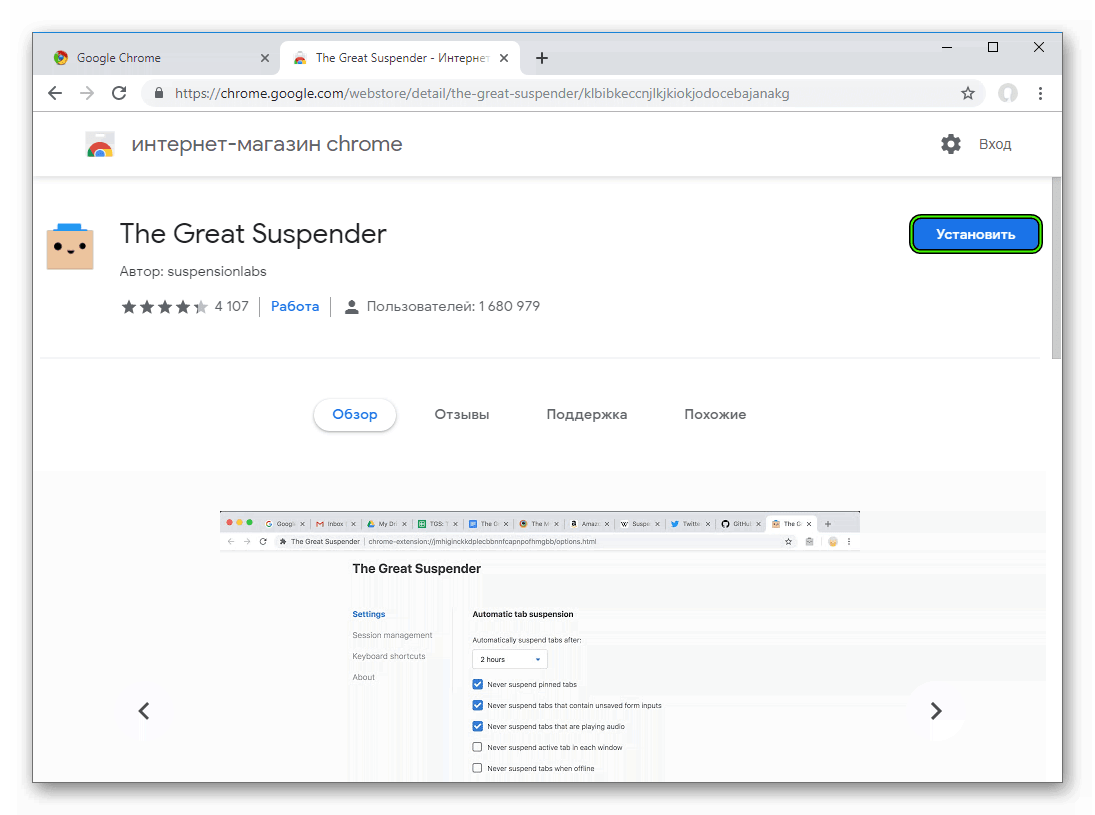Viewport: 1095px width, 815px height.
Task: Click the rating count 4 107
Action: pyautogui.click(x=232, y=306)
